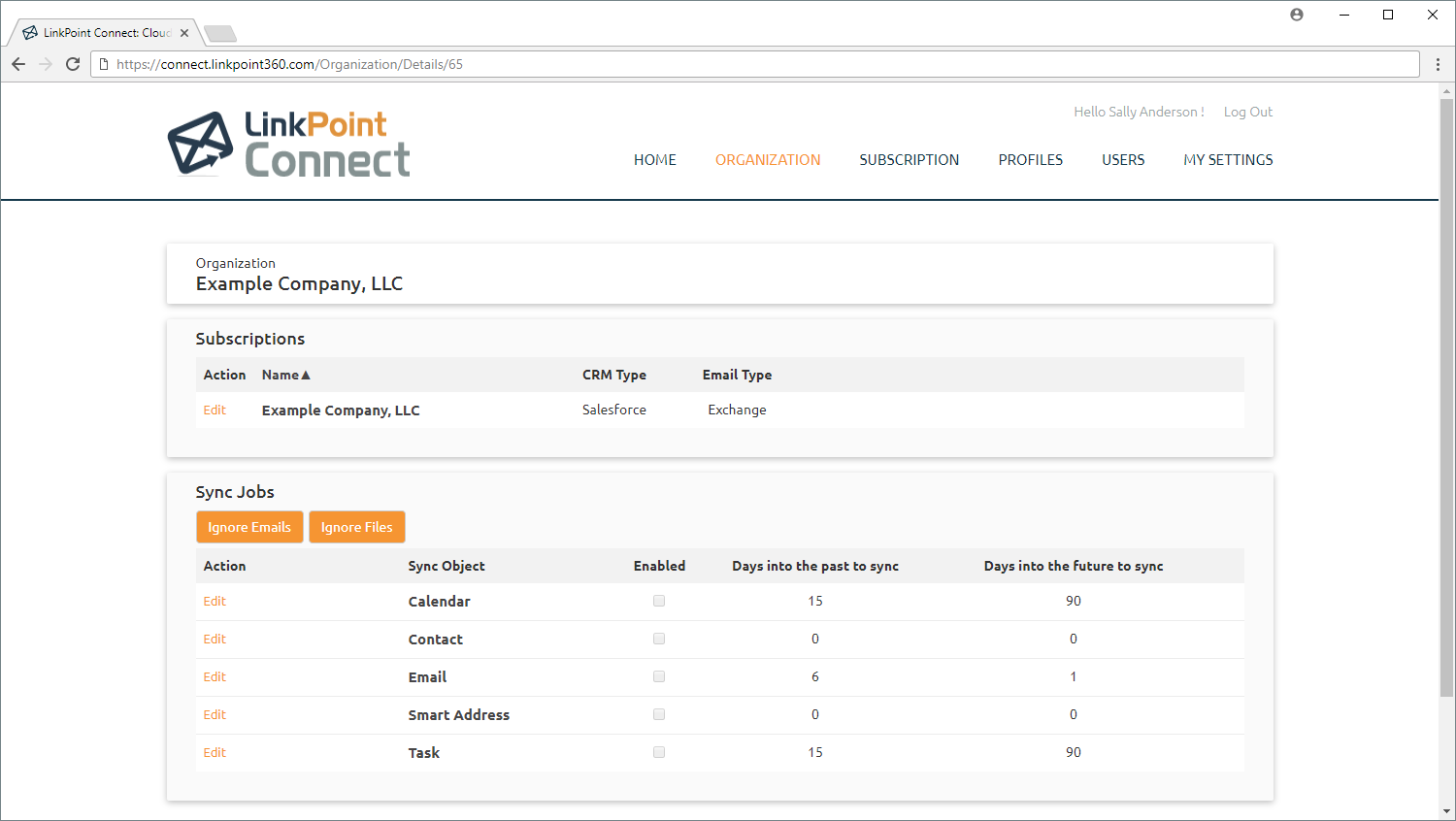The height and width of the screenshot is (821, 1456).
Task: Toggle Enabled checkbox for Calendar
Action: tap(659, 601)
